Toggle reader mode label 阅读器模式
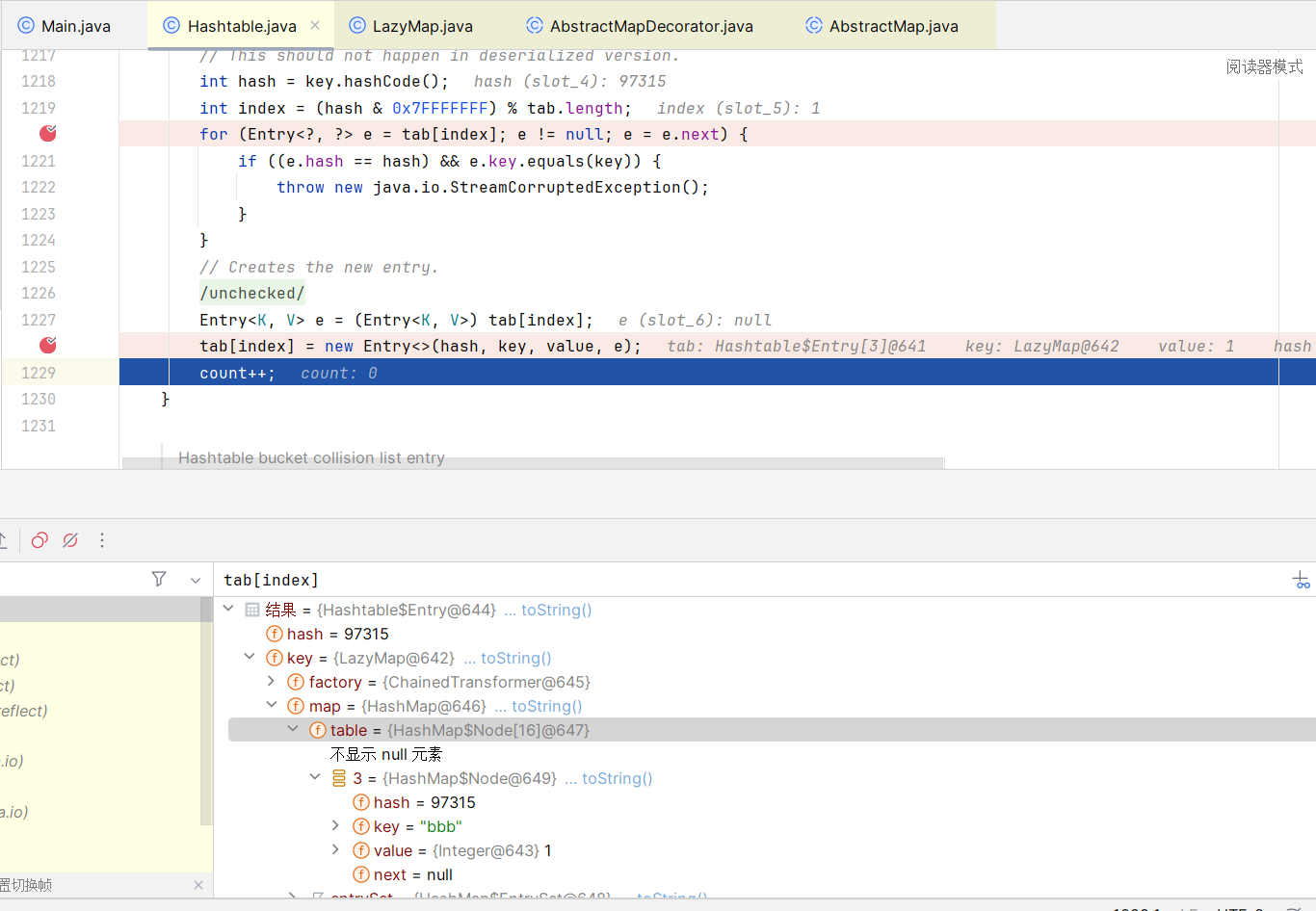This screenshot has height=911, width=1316. tap(1264, 66)
